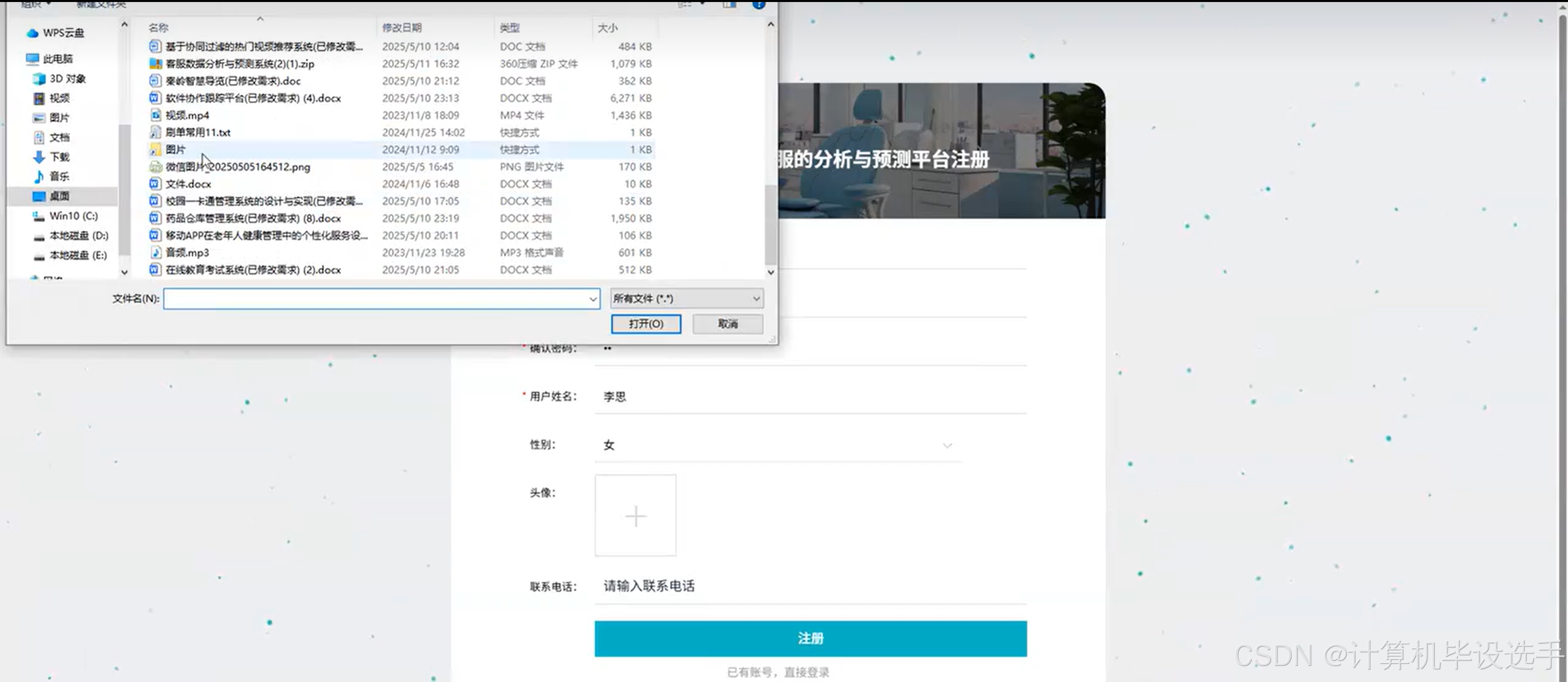The height and width of the screenshot is (682, 1568).
Task: Click icon of 软件协作跟踪平台 docx
Action: point(155,98)
